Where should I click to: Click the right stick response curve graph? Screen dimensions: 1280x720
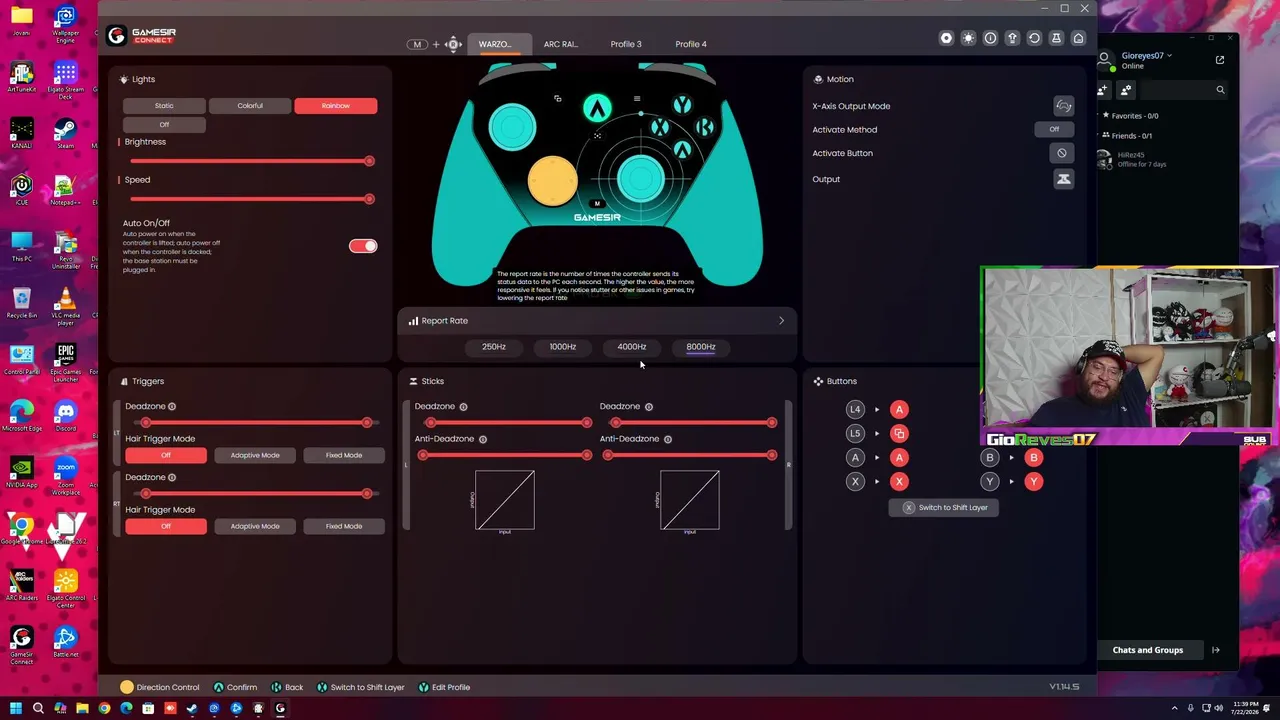[x=690, y=499]
